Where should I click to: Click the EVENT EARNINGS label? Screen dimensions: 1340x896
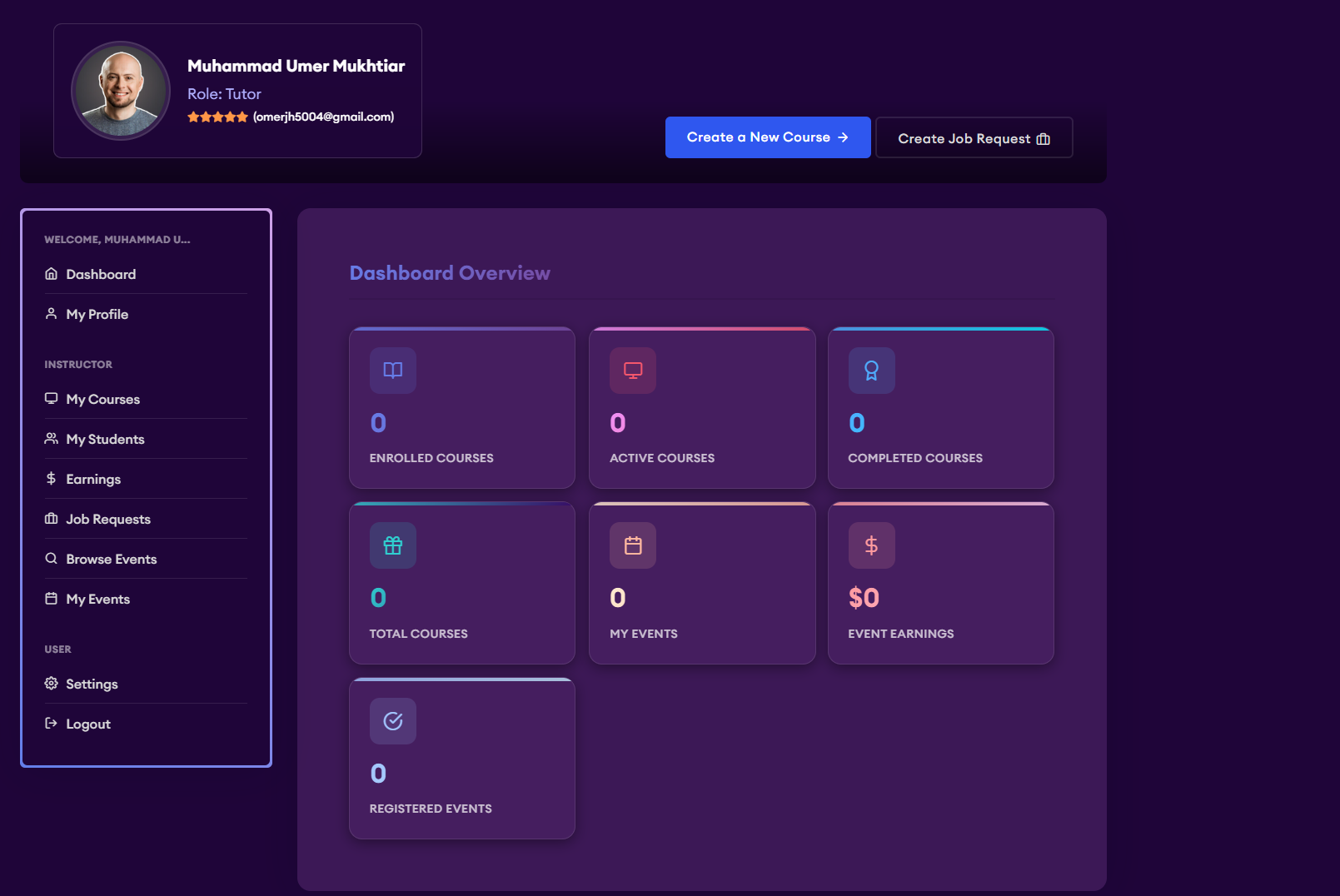click(x=901, y=634)
